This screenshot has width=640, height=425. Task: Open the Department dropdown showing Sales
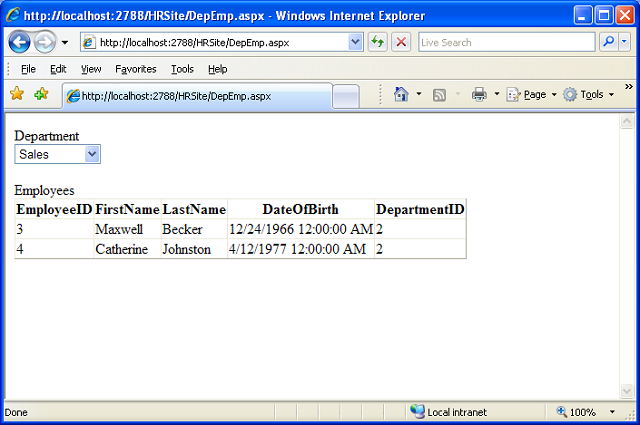pos(58,154)
